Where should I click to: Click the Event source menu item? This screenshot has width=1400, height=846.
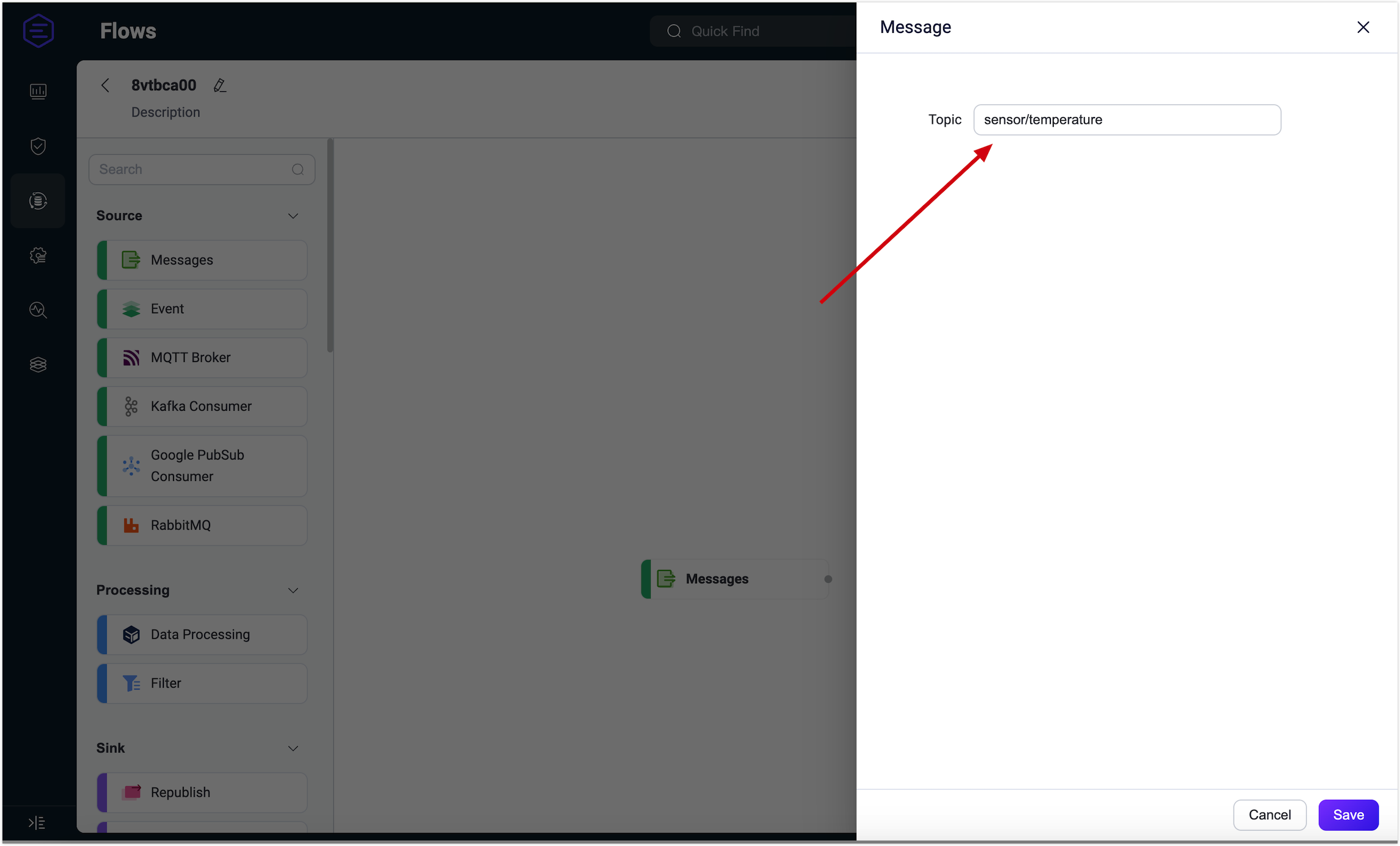(x=205, y=309)
